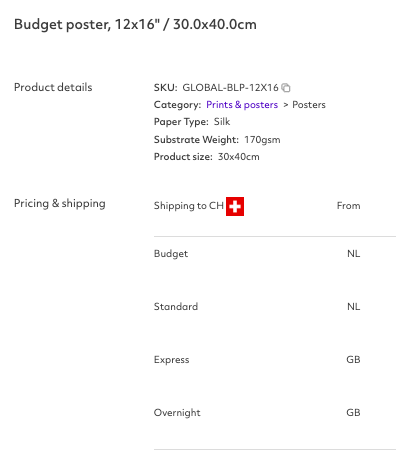Click the GB origin for Express shipping

[x=353, y=360]
